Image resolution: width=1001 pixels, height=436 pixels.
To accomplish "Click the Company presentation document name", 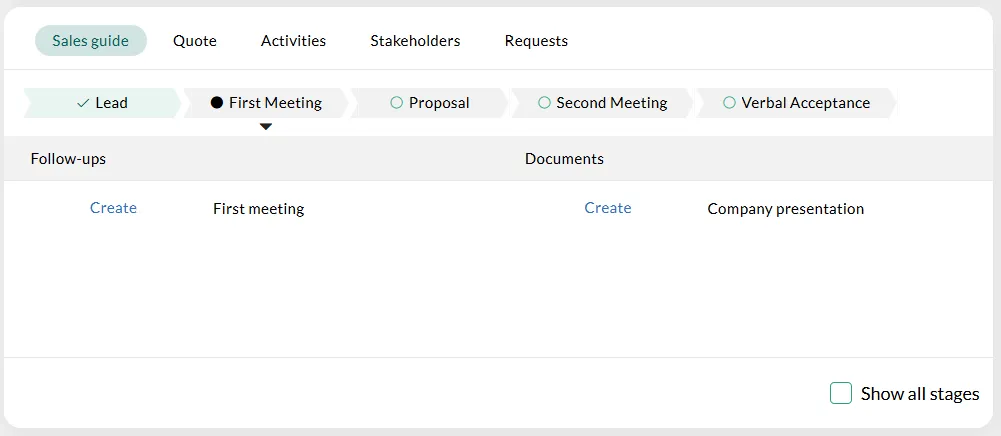I will (x=785, y=209).
